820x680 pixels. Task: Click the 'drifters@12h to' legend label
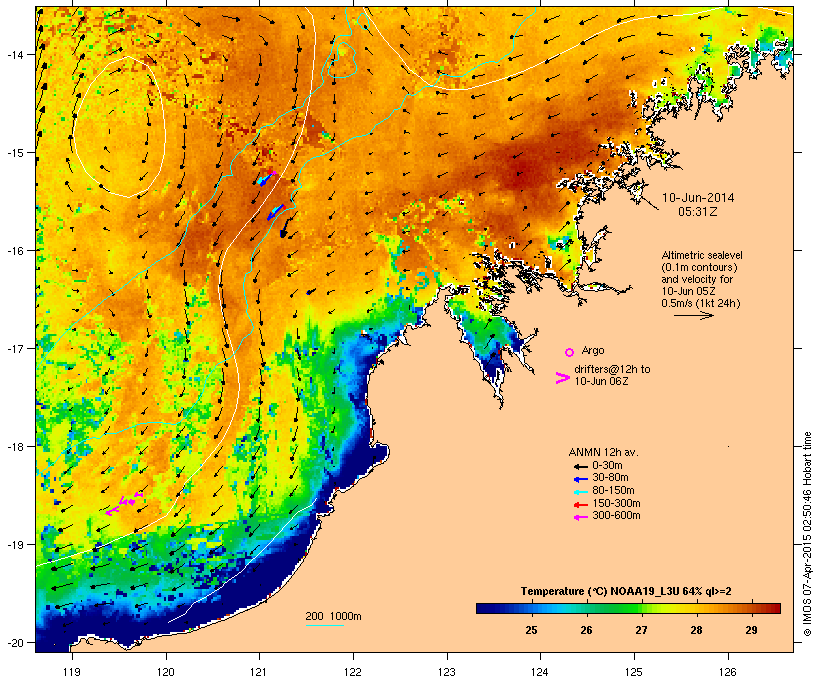(x=612, y=369)
